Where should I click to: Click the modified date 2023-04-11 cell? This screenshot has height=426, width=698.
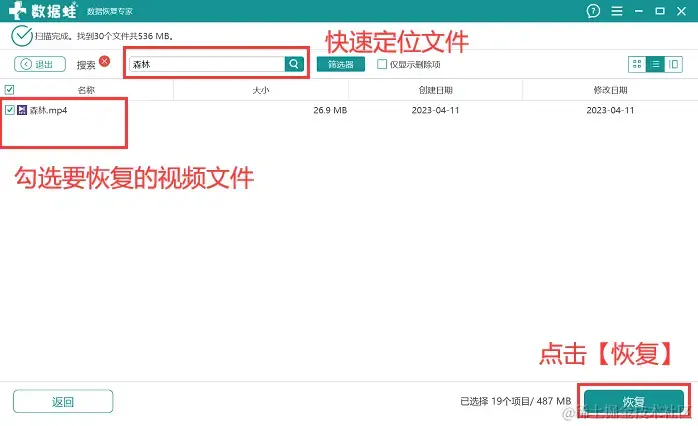click(x=610, y=110)
